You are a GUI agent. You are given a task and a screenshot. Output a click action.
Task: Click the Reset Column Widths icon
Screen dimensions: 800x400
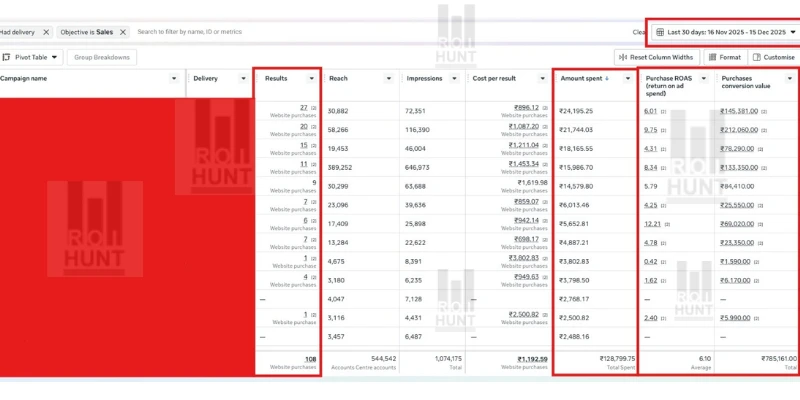point(623,58)
